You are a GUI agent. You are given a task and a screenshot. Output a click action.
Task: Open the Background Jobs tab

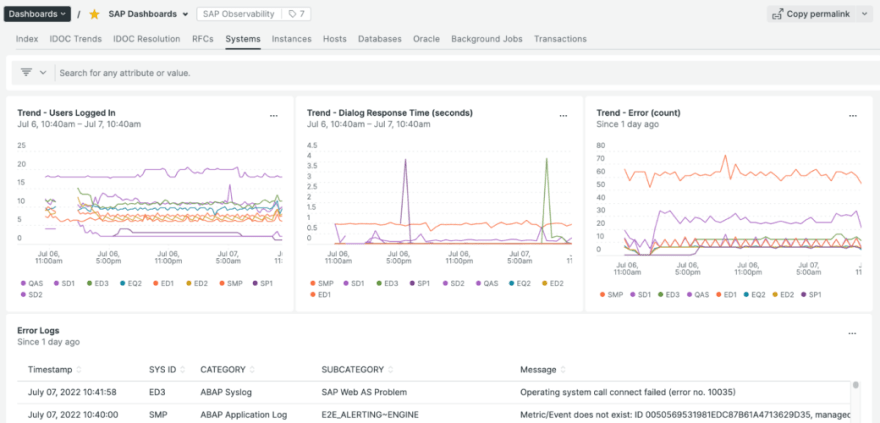click(486, 39)
